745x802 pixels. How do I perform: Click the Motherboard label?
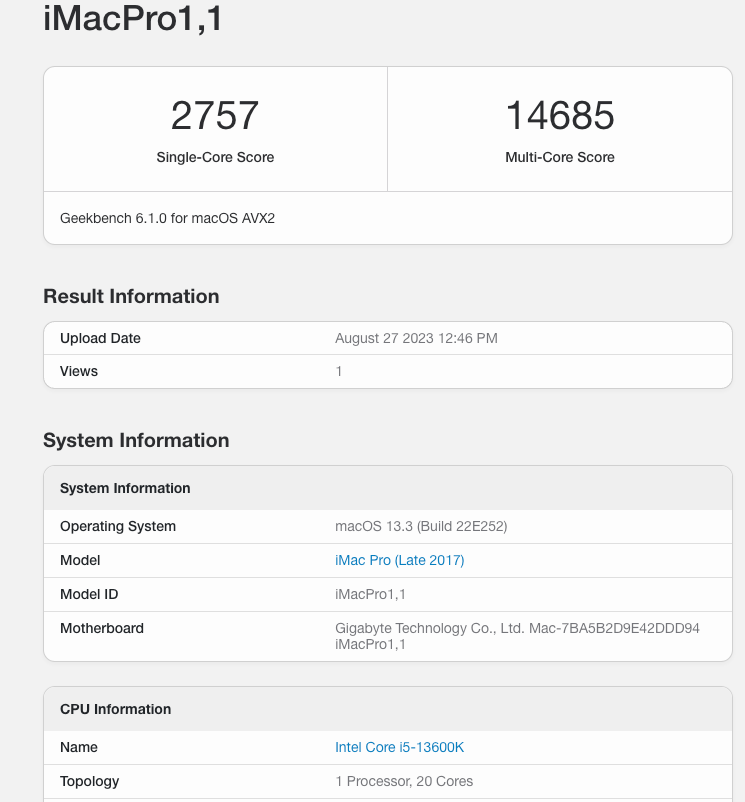click(x=102, y=628)
